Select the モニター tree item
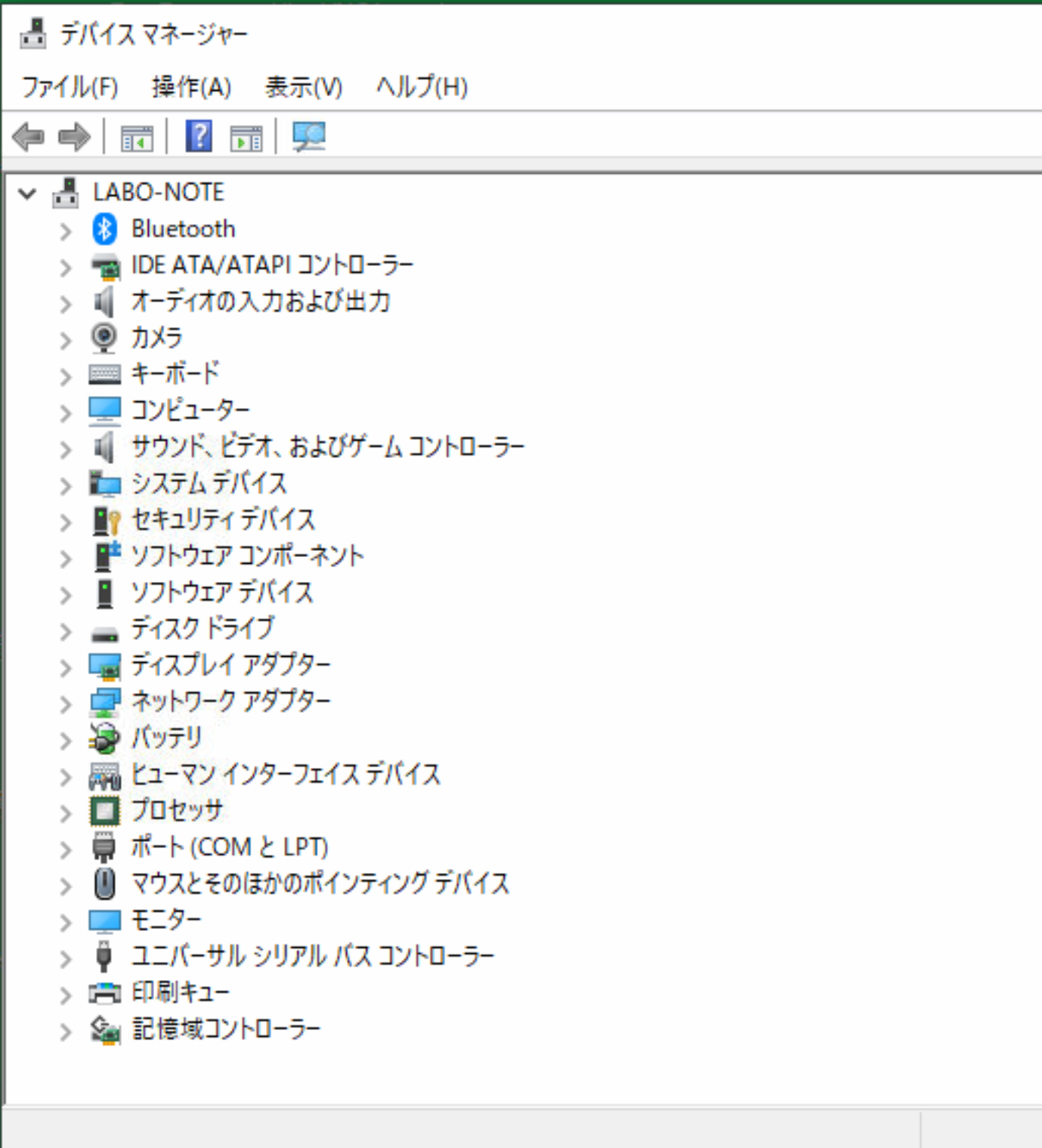The image size is (1042, 1148). click(162, 919)
